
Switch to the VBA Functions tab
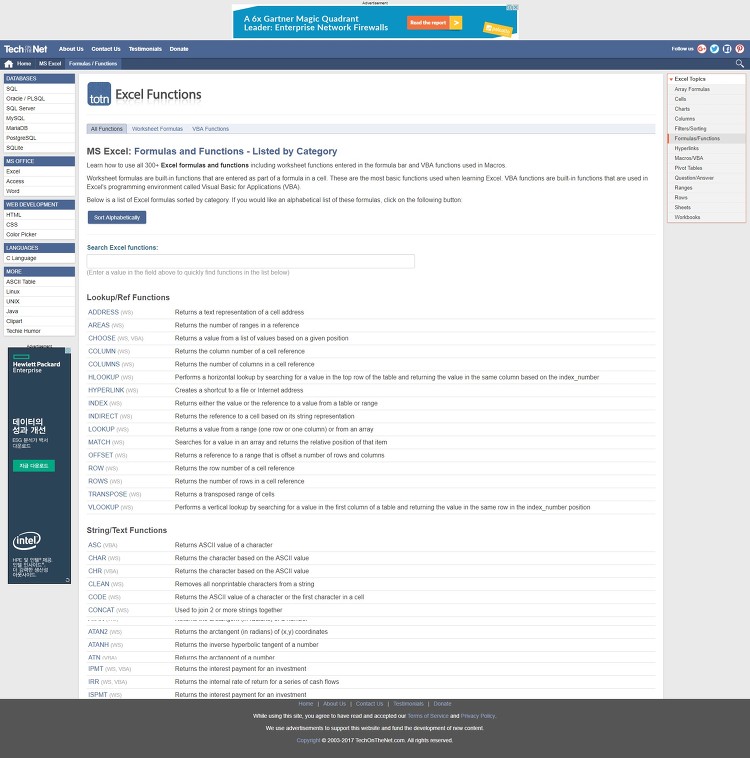(x=210, y=129)
